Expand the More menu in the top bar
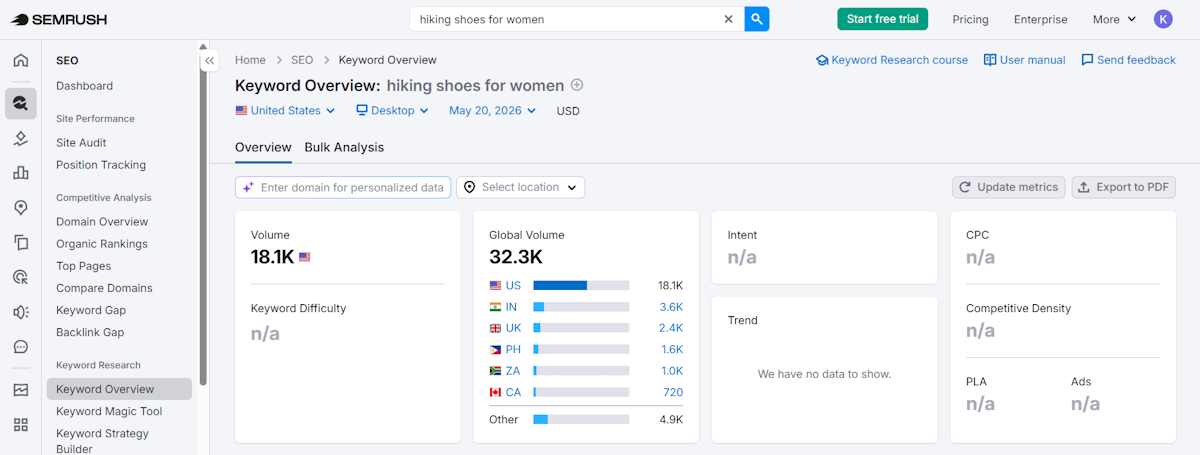This screenshot has width=1200, height=455. (1114, 19)
